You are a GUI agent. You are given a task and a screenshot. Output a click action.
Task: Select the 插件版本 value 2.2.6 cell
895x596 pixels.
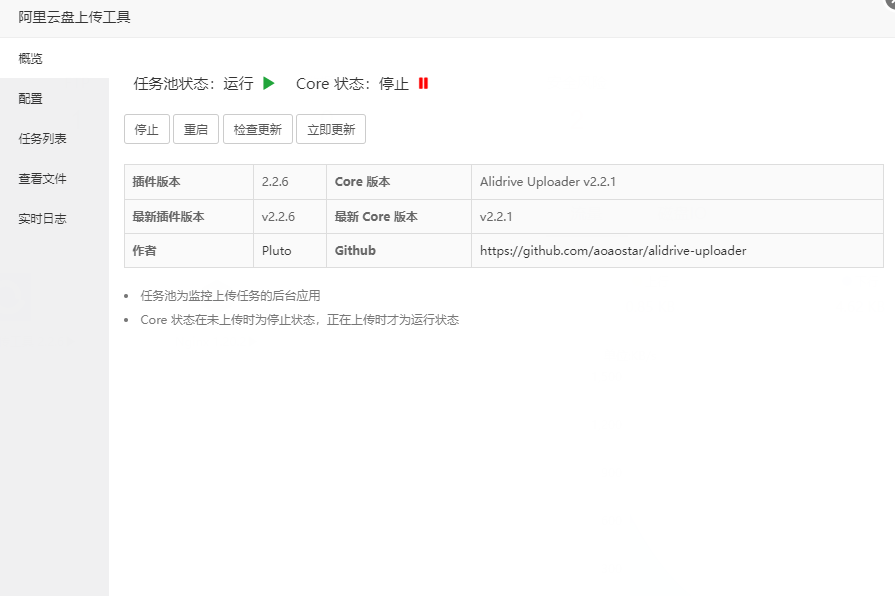(275, 182)
